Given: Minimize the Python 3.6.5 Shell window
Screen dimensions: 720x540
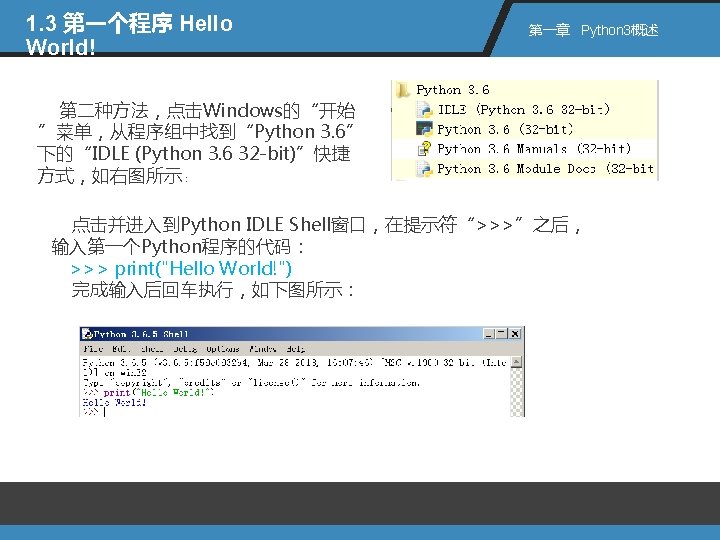Looking at the screenshot, I should [x=489, y=334].
